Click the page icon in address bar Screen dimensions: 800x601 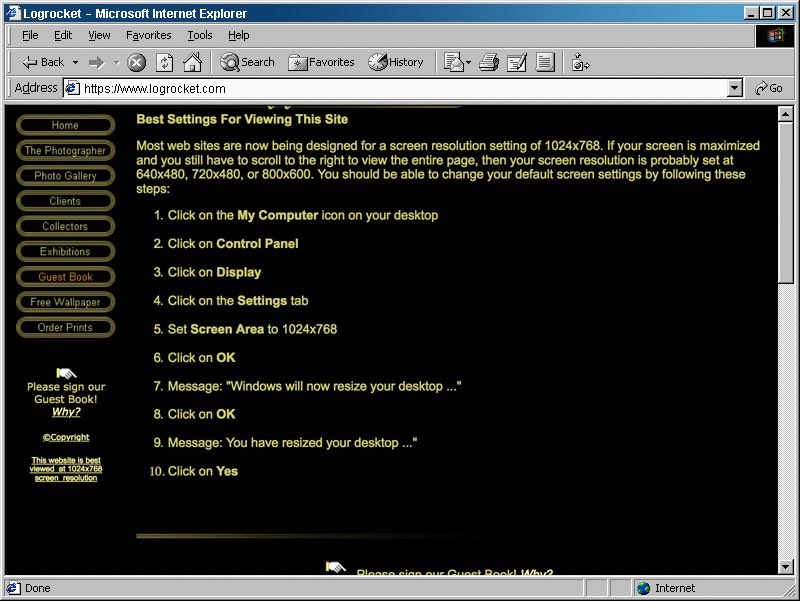coord(73,88)
